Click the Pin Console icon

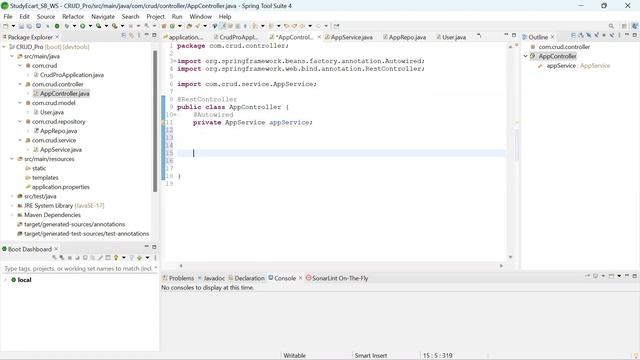588,277
